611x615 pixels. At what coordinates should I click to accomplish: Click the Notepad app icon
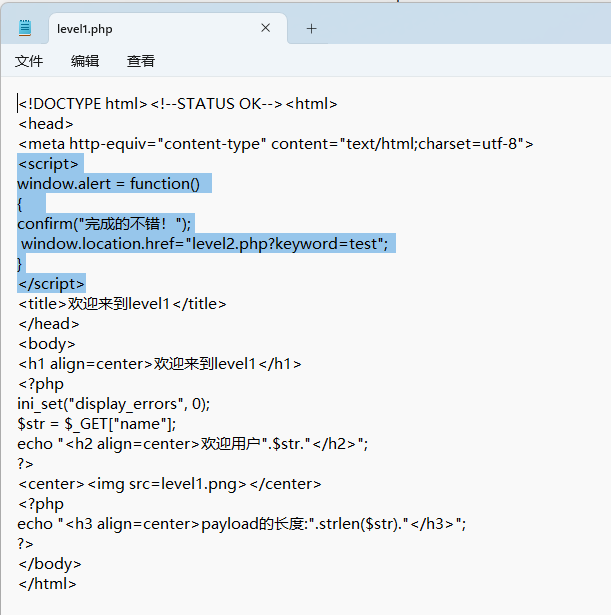pos(25,28)
